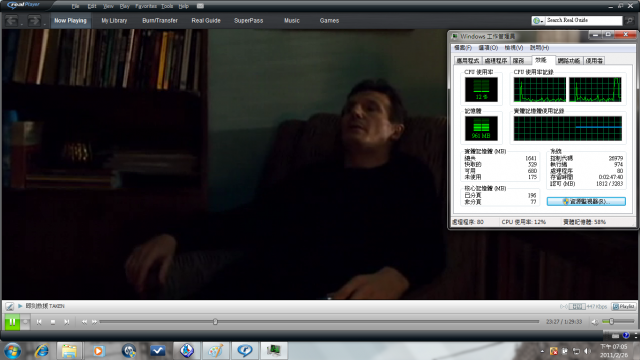Open the Windows Start button
640x360 pixels.
12,351
